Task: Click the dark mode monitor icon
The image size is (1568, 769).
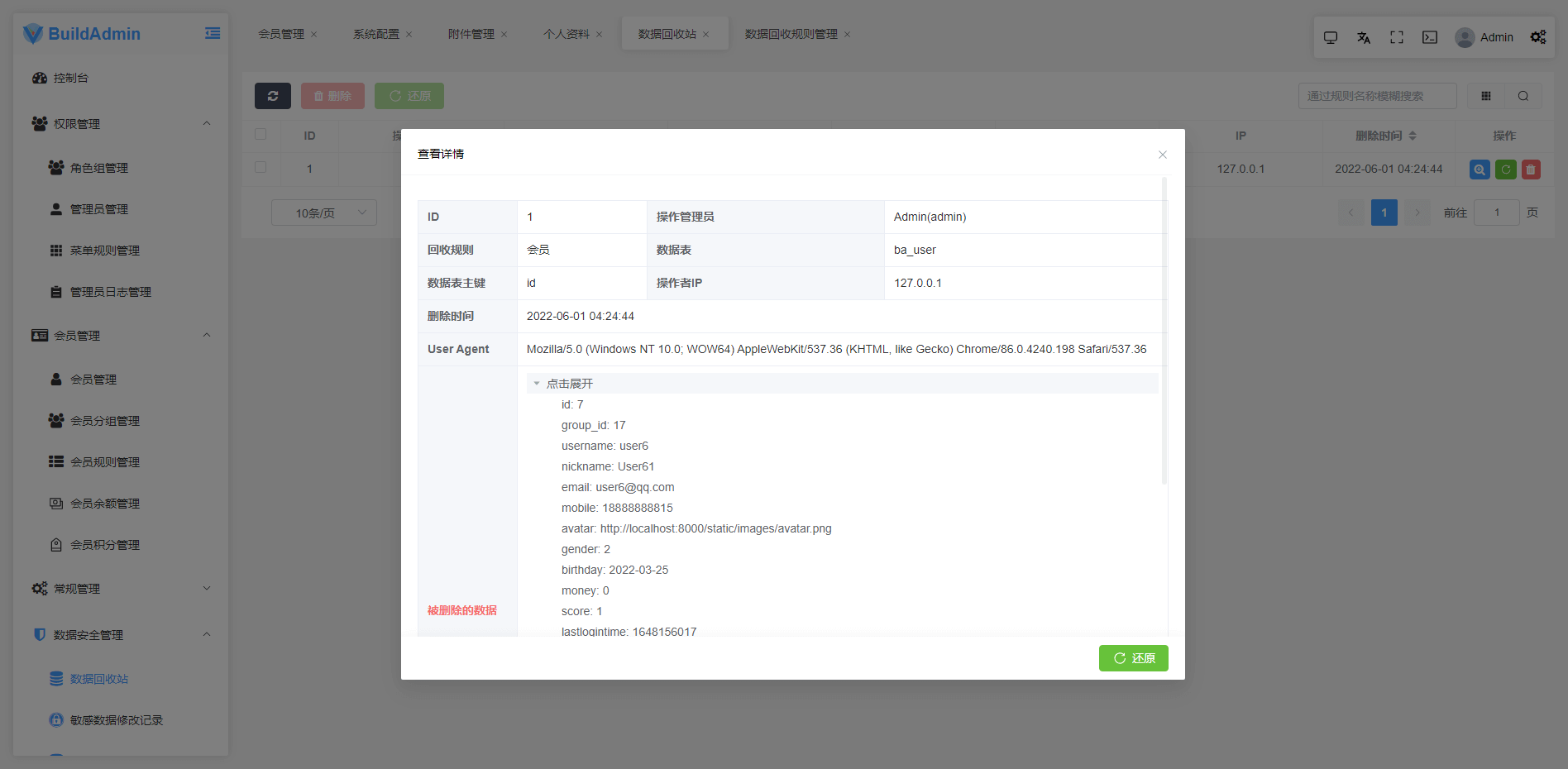Action: point(1330,37)
